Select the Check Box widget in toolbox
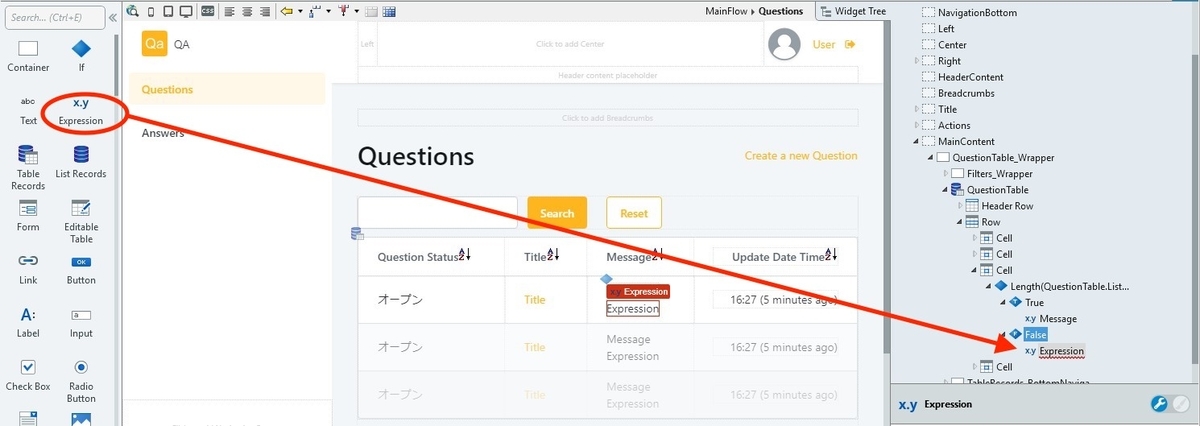This screenshot has width=1200, height=426. click(28, 374)
